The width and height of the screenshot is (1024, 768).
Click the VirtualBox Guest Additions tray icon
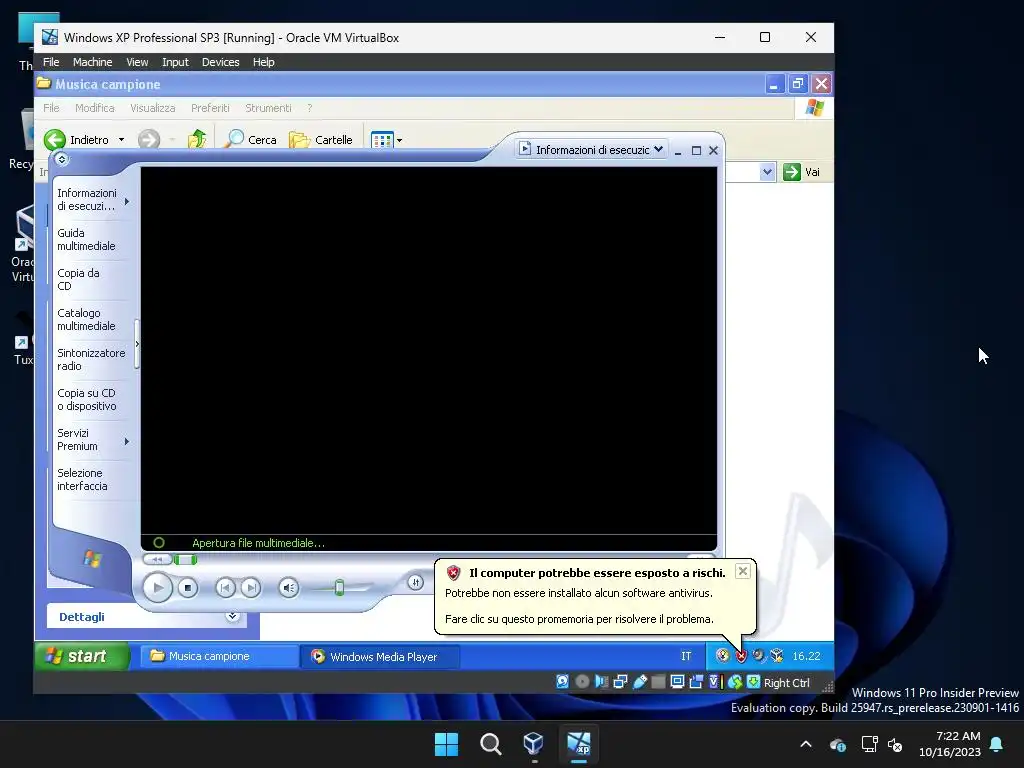pos(776,656)
